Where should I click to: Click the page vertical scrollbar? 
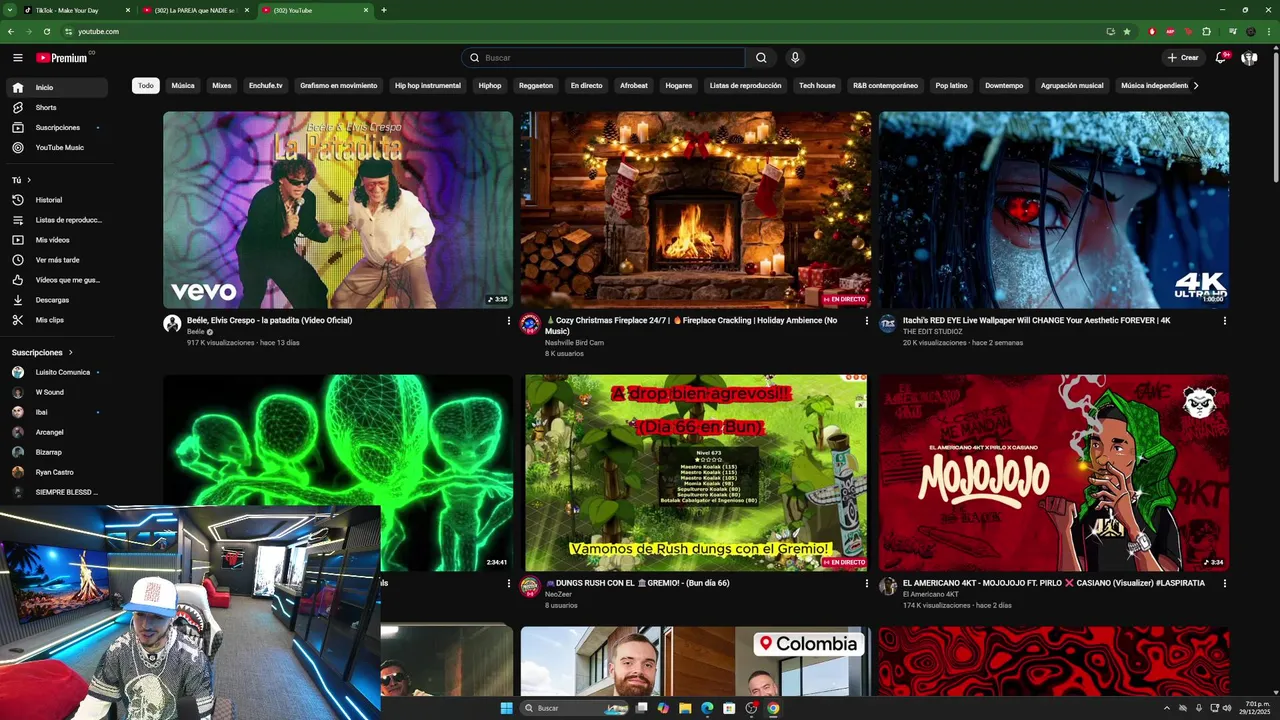click(x=1275, y=120)
